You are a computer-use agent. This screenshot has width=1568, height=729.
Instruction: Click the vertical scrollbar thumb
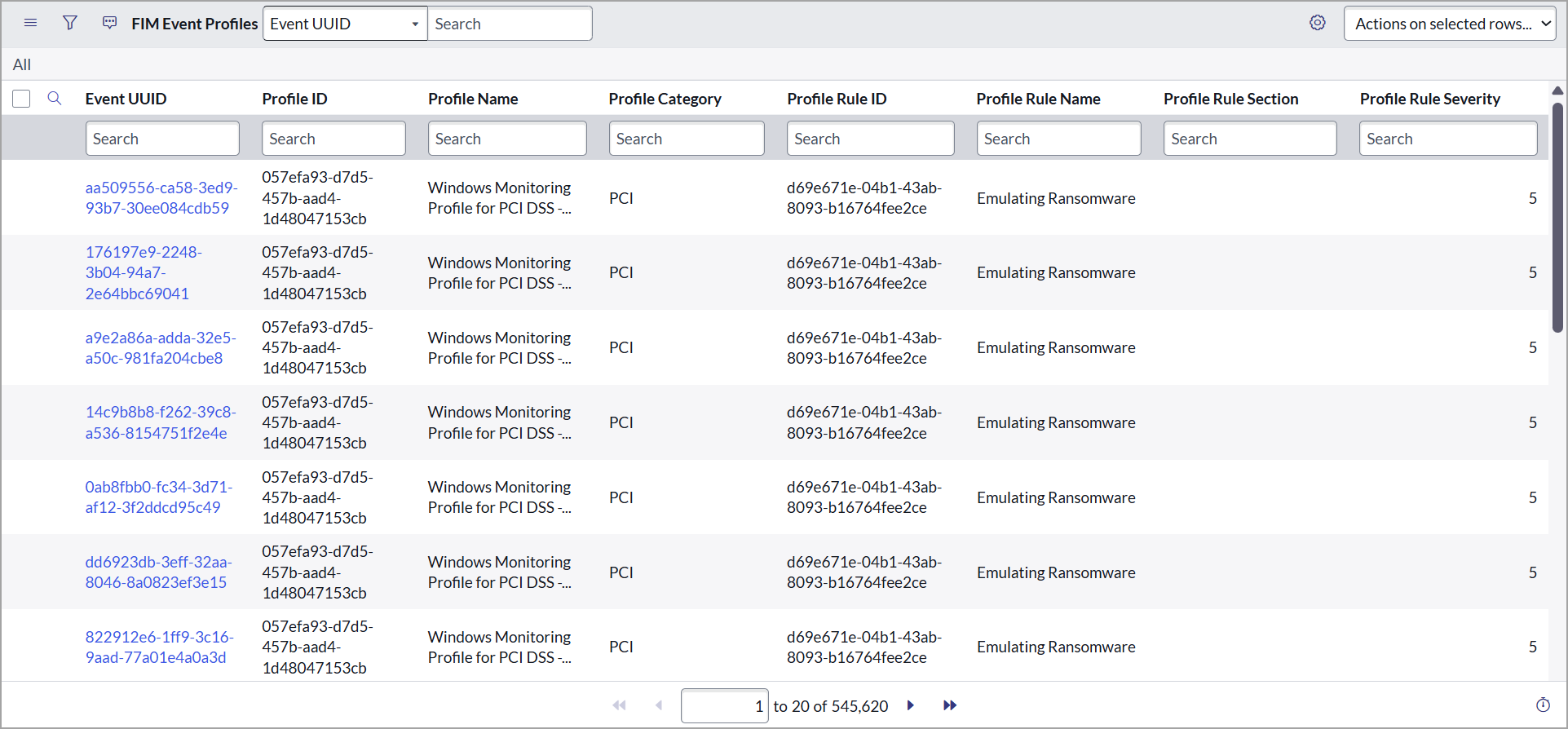pos(1557,216)
